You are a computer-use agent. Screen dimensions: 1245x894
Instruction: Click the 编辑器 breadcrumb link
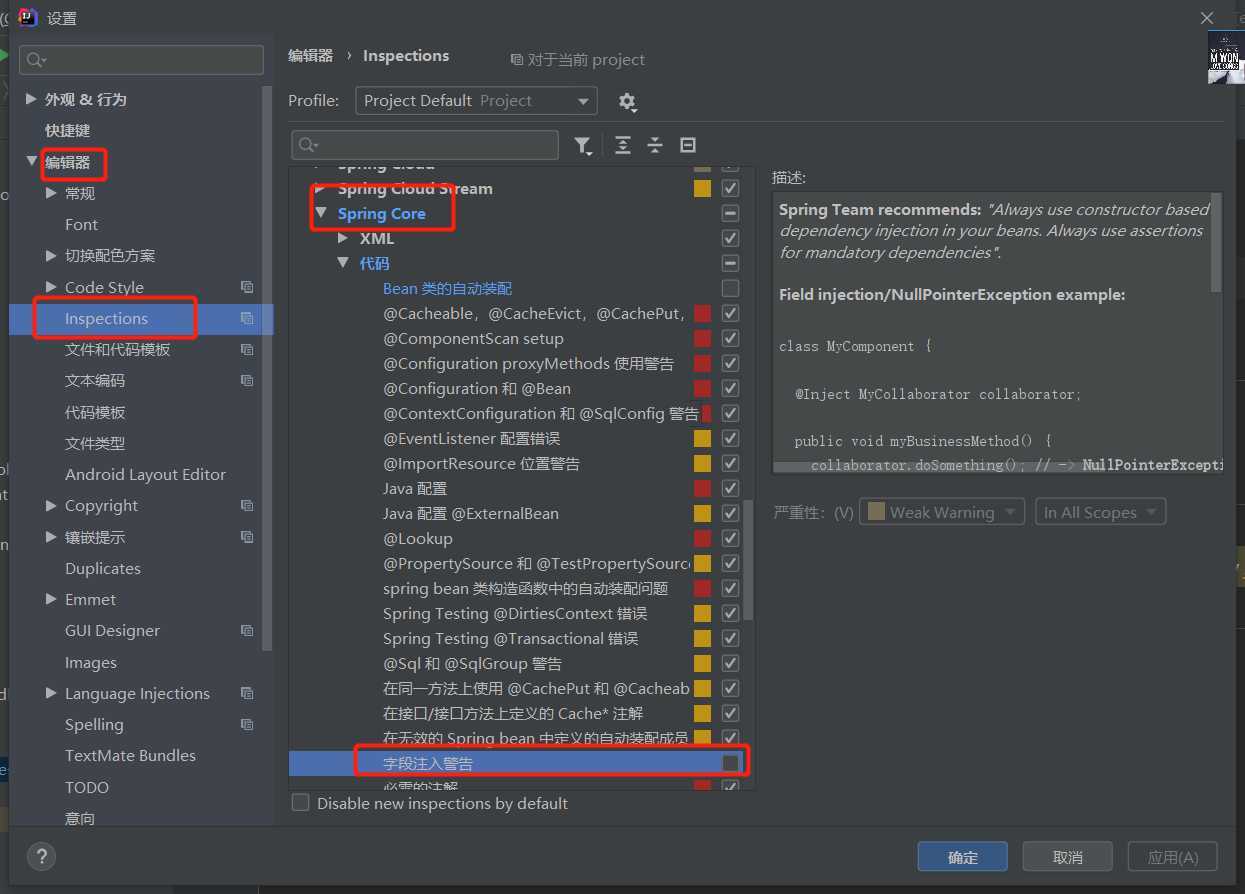click(x=311, y=56)
